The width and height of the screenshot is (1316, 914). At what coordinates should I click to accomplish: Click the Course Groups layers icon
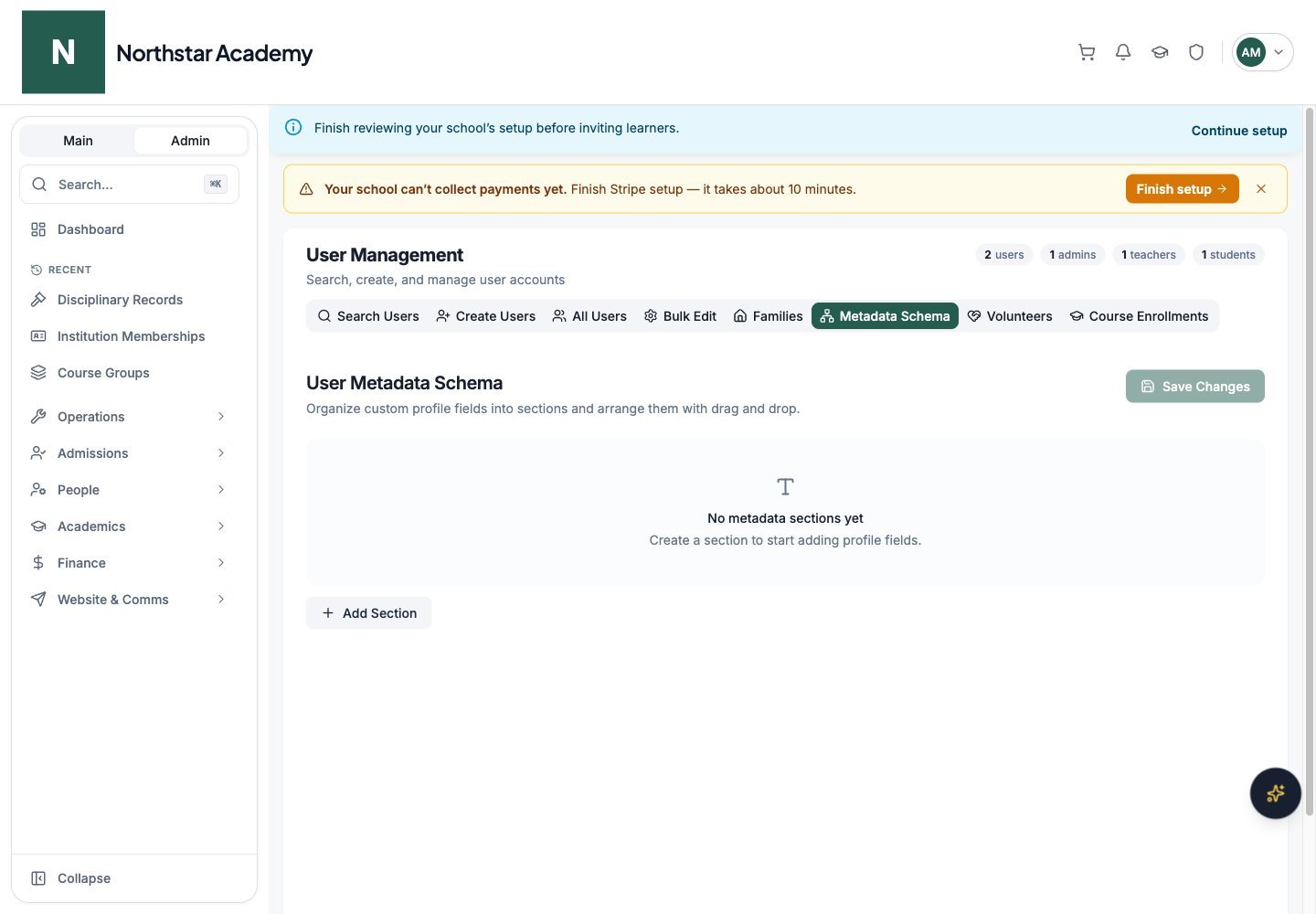pos(38,373)
